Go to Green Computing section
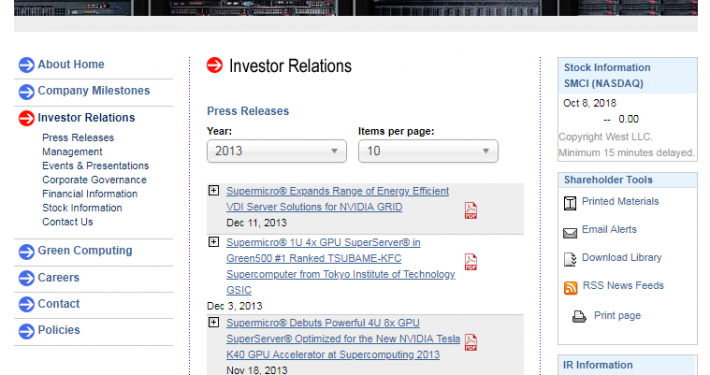This screenshot has width=710, height=375. pyautogui.click(x=85, y=250)
